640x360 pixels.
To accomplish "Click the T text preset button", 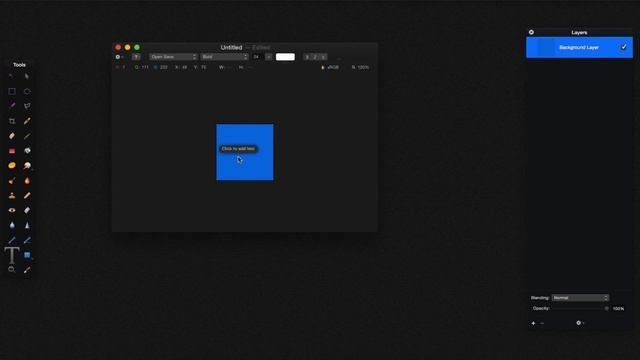I will click(x=136, y=57).
